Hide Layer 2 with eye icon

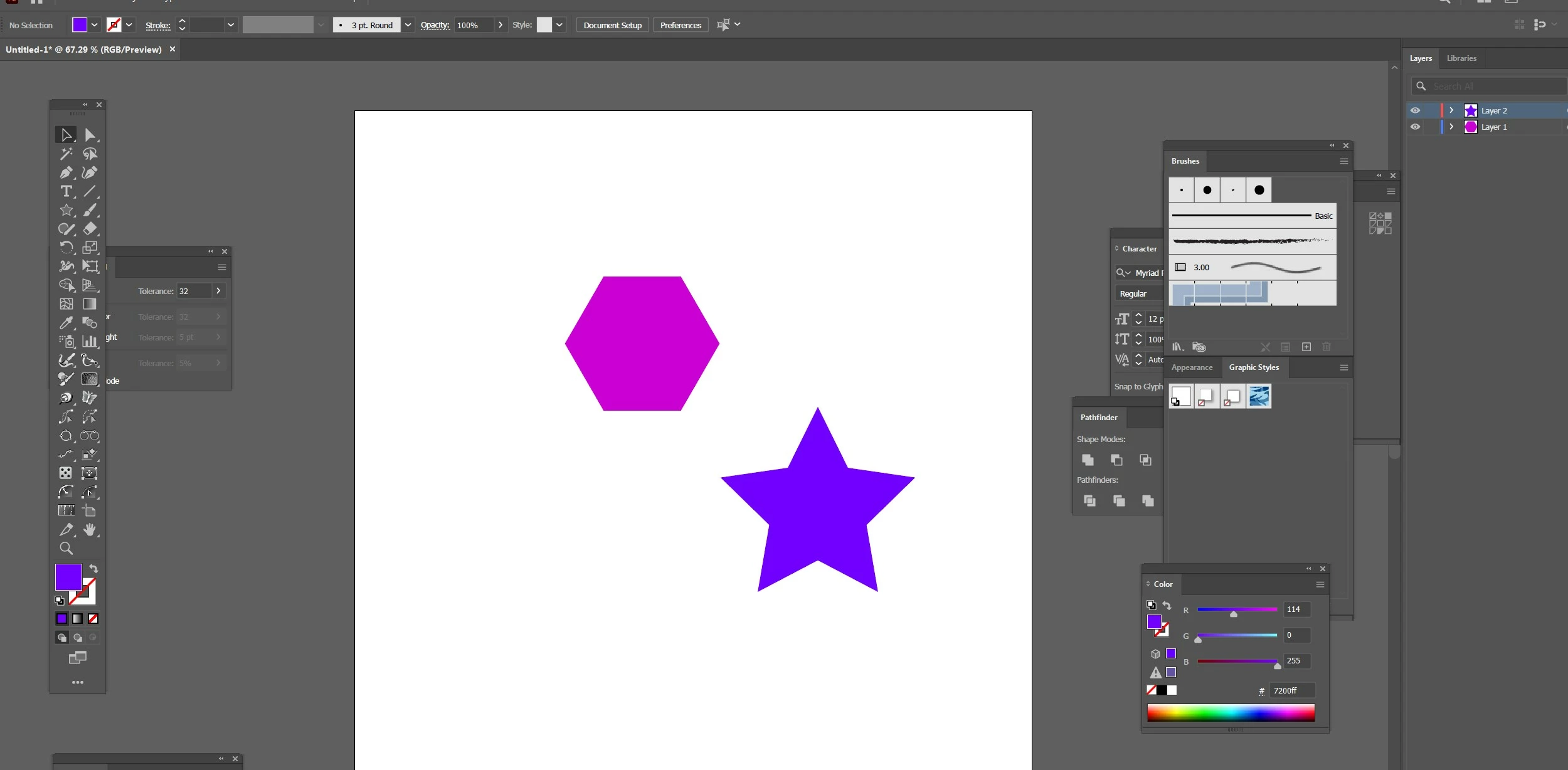click(x=1415, y=110)
